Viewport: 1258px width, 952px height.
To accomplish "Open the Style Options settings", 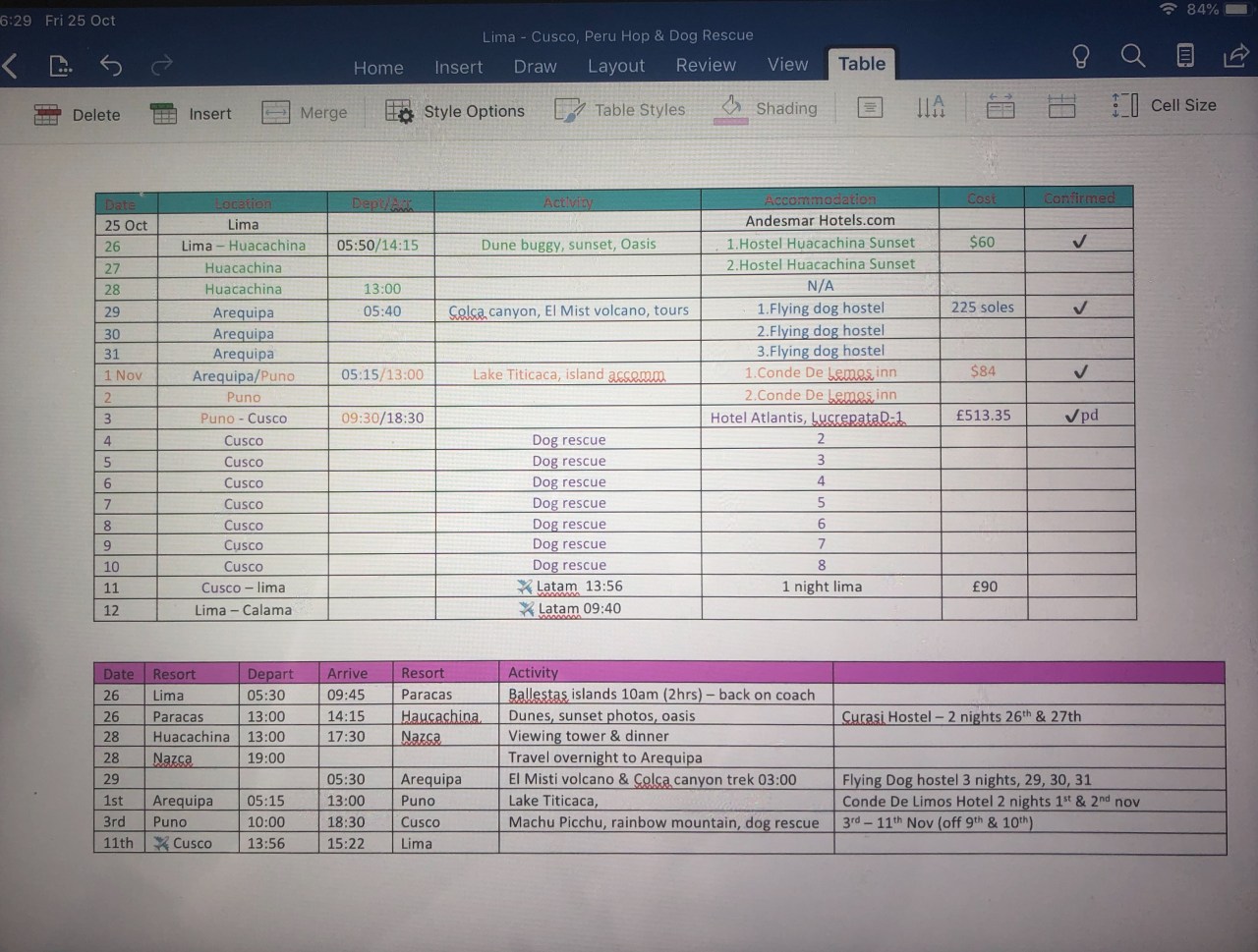I will 454,112.
